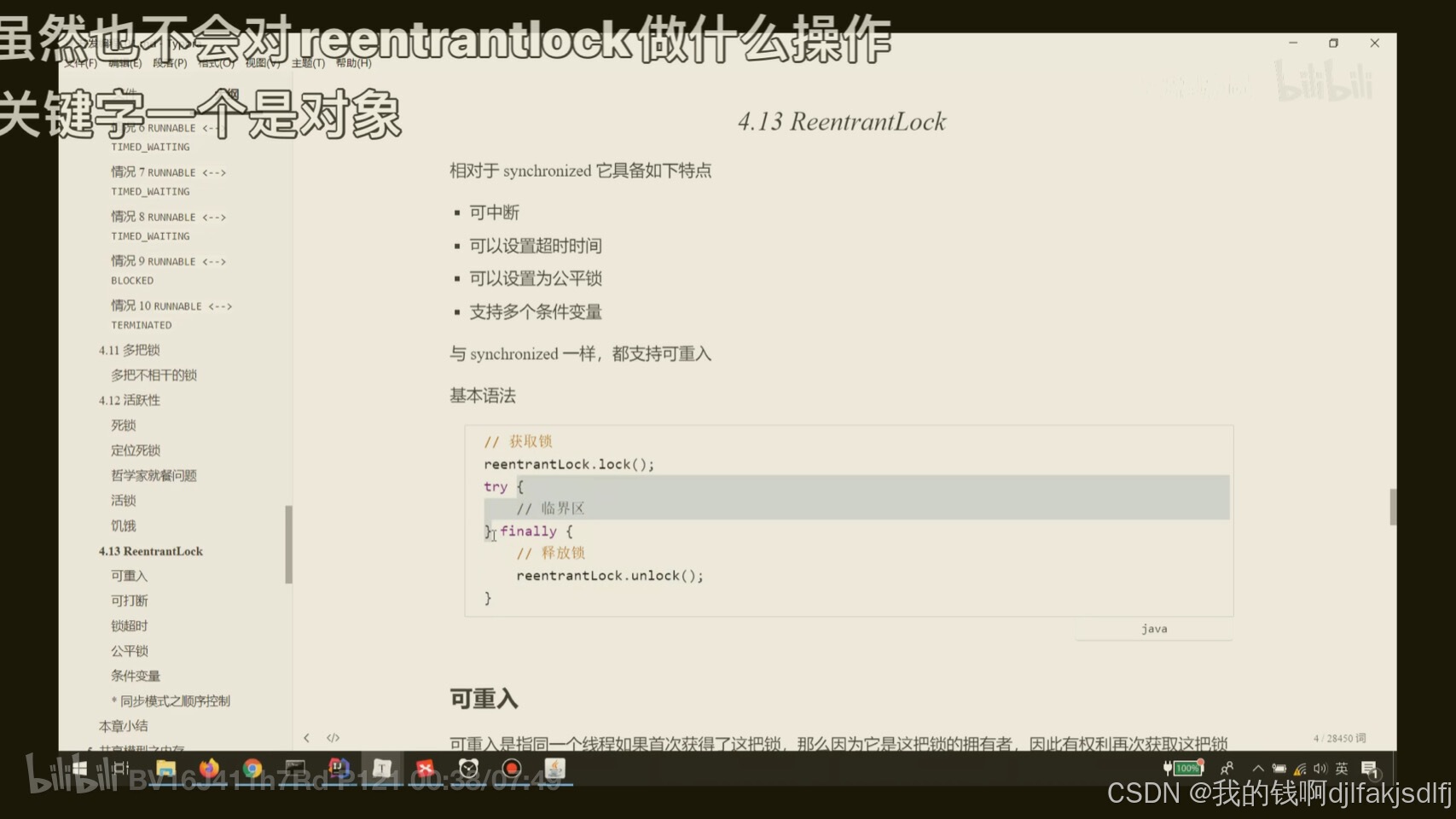Screen dimensions: 1456x819
Task: Click the bullet 可以设置为公平锁
Action: (536, 278)
